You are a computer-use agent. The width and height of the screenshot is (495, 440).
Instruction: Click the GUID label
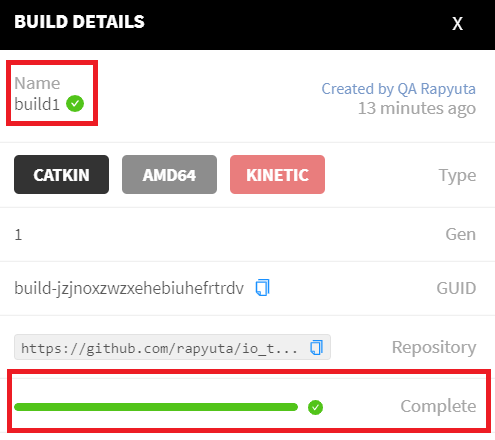point(456,288)
